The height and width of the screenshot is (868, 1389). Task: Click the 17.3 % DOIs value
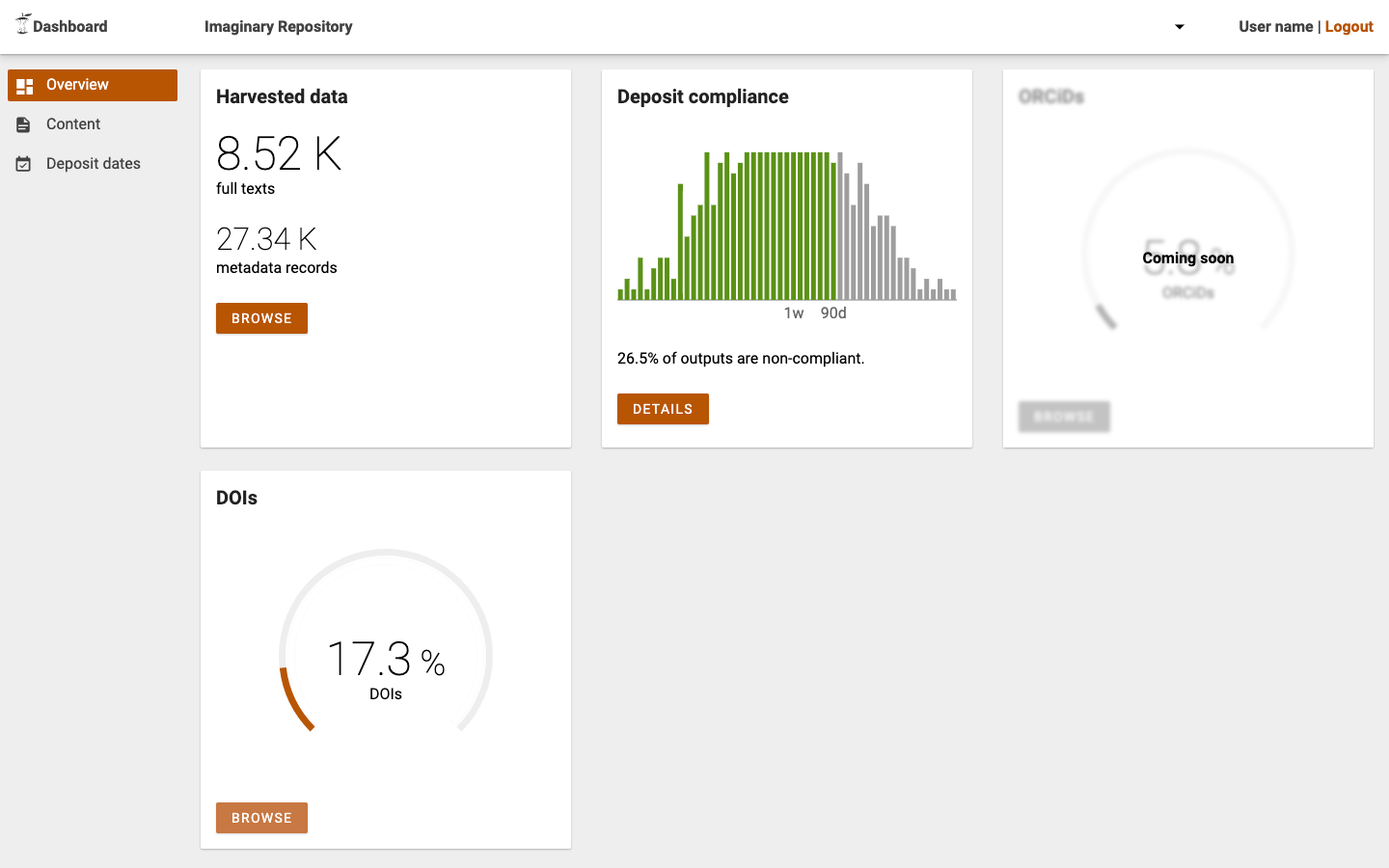[386, 661]
